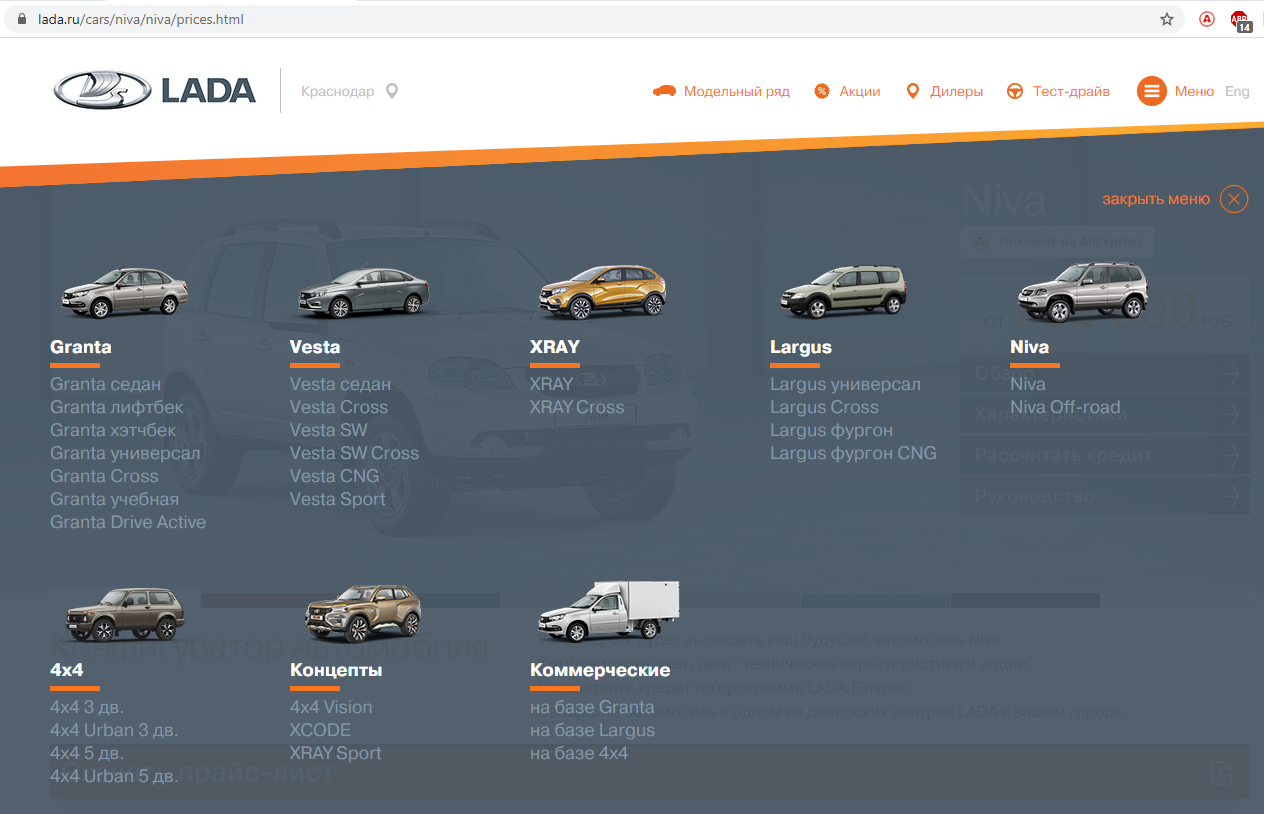Choose 4x4 Vision concept from the list

331,707
